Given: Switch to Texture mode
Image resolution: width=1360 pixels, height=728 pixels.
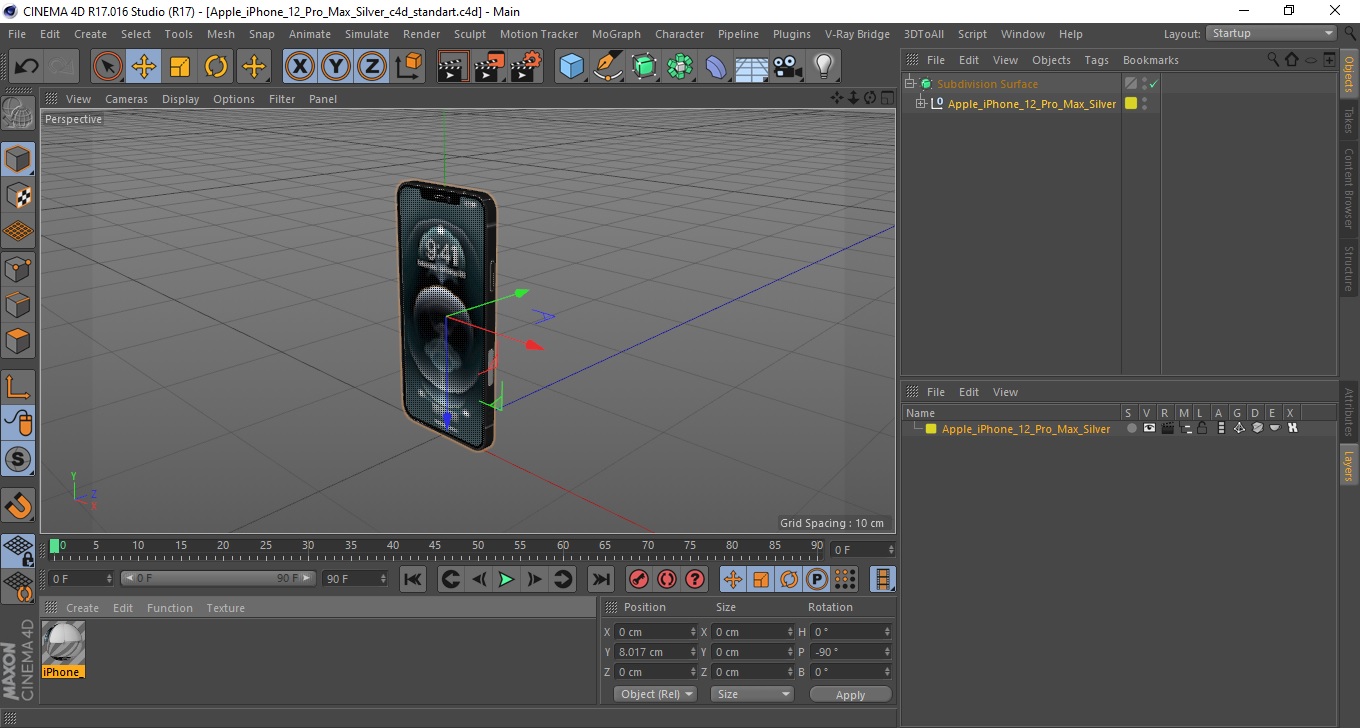Looking at the screenshot, I should (19, 195).
